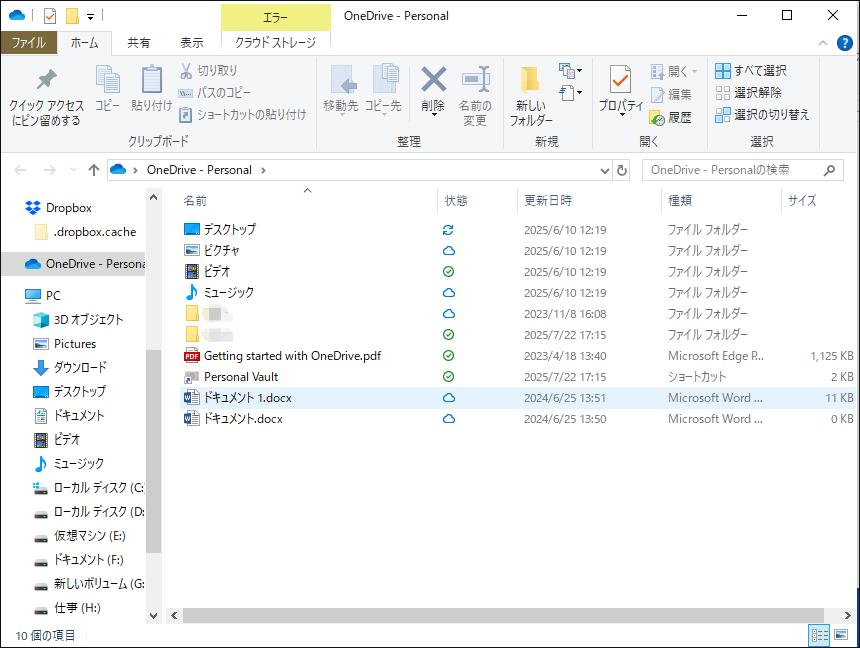
Task: Click the プロパティ checkmark icon
Action: click(620, 80)
